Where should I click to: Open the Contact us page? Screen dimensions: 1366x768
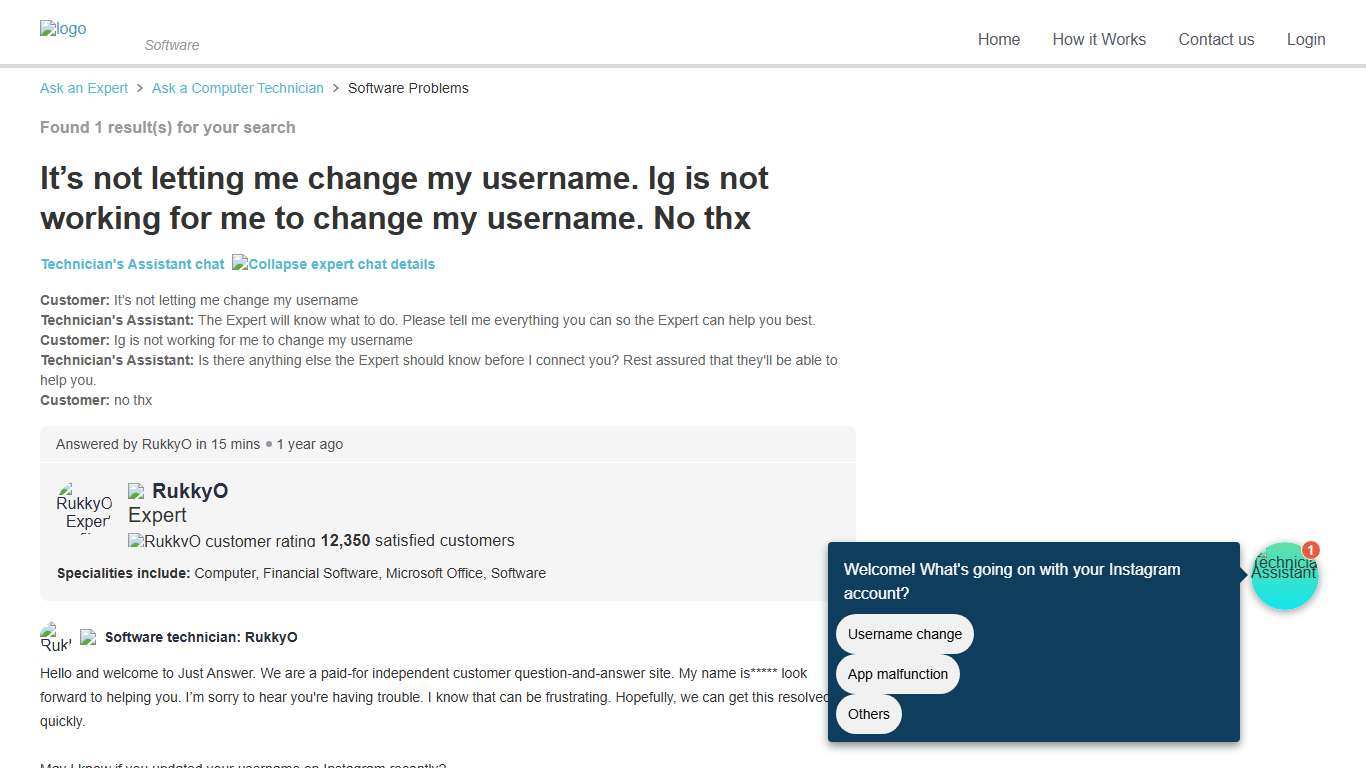(x=1216, y=39)
